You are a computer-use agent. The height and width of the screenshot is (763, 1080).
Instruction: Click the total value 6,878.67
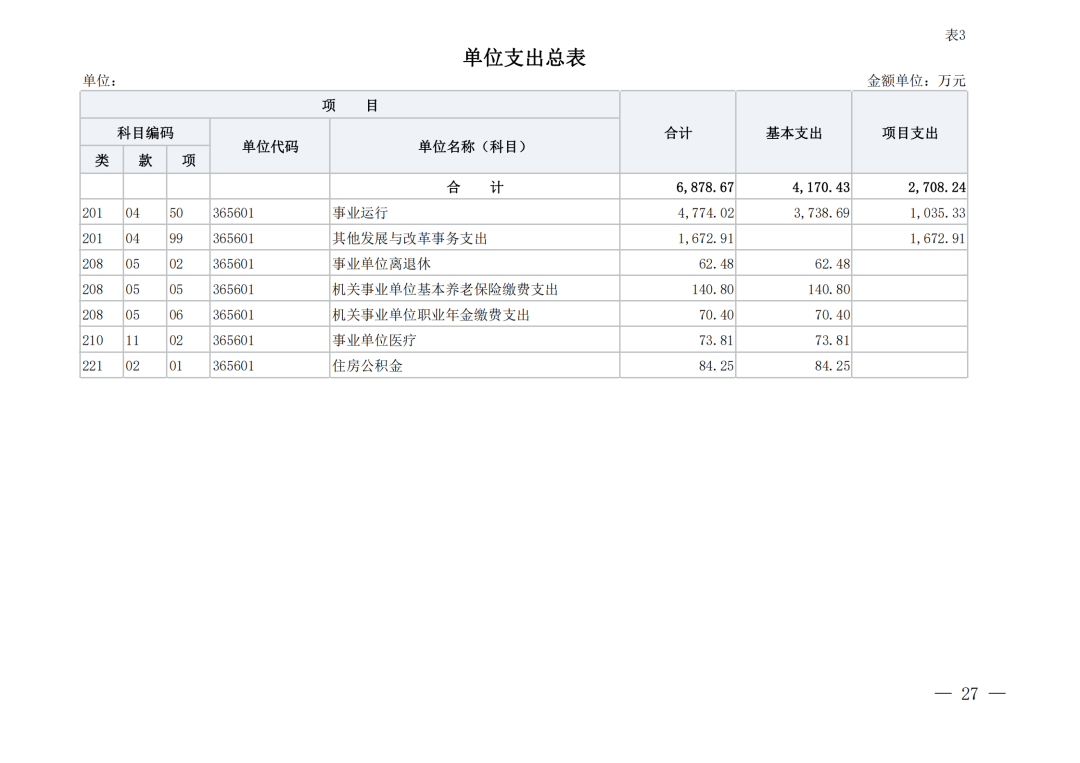tap(705, 187)
